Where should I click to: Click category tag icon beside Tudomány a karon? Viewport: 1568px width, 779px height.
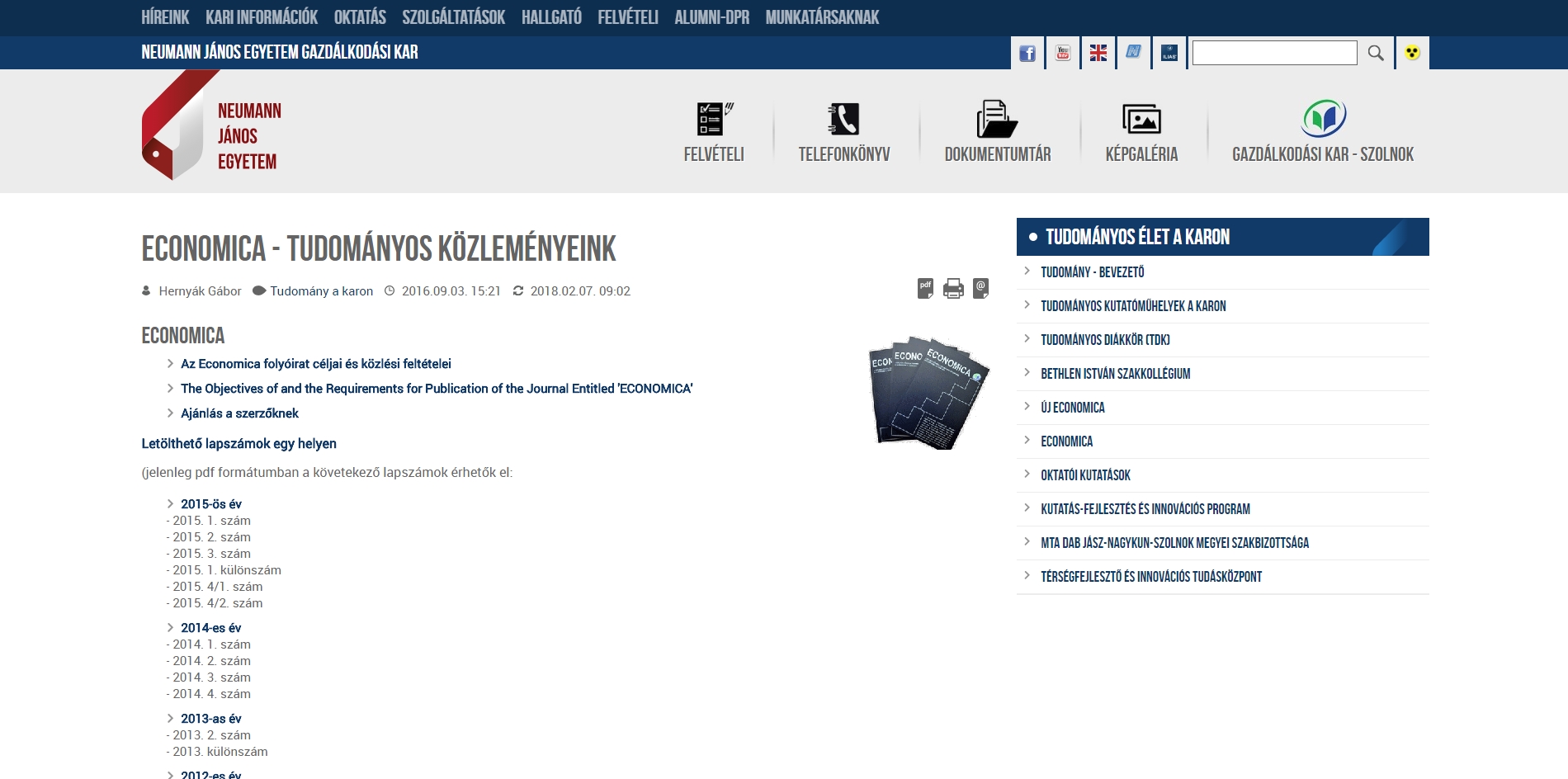(258, 290)
